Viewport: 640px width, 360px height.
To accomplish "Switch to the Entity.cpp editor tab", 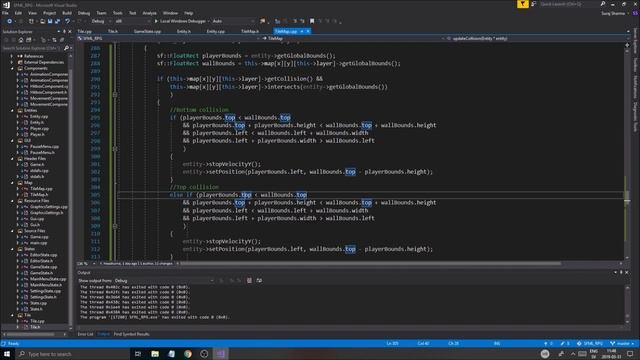I will point(216,31).
